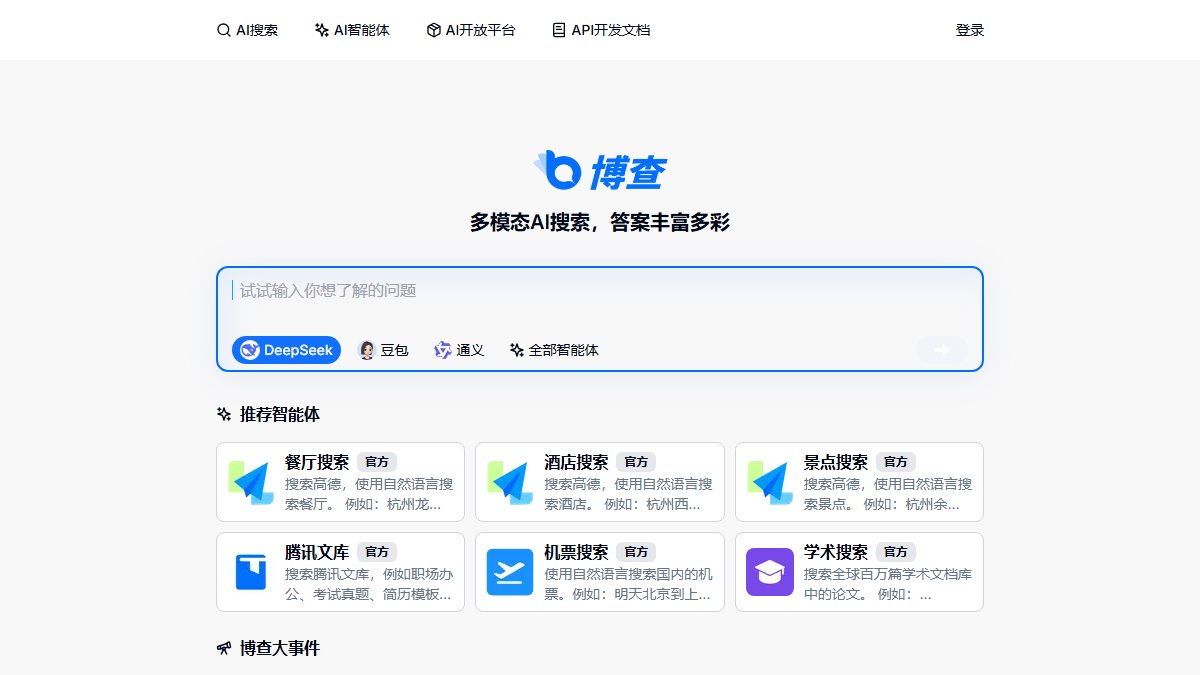
Task: Click the 学术搜索 graduation cap icon
Action: (x=770, y=572)
